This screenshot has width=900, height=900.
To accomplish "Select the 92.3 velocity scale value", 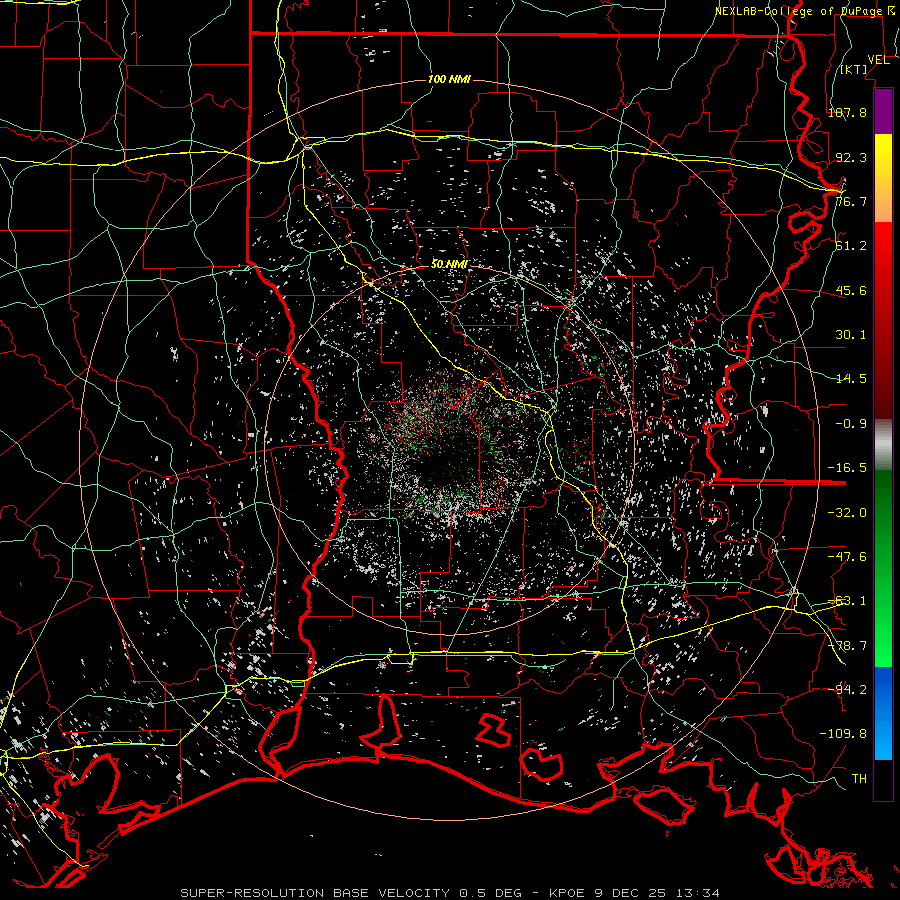I will click(851, 157).
